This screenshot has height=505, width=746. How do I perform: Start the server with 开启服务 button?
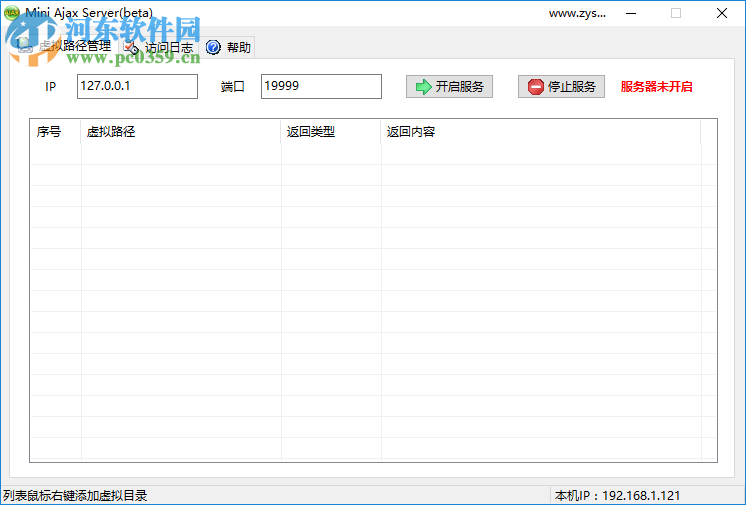[x=449, y=87]
